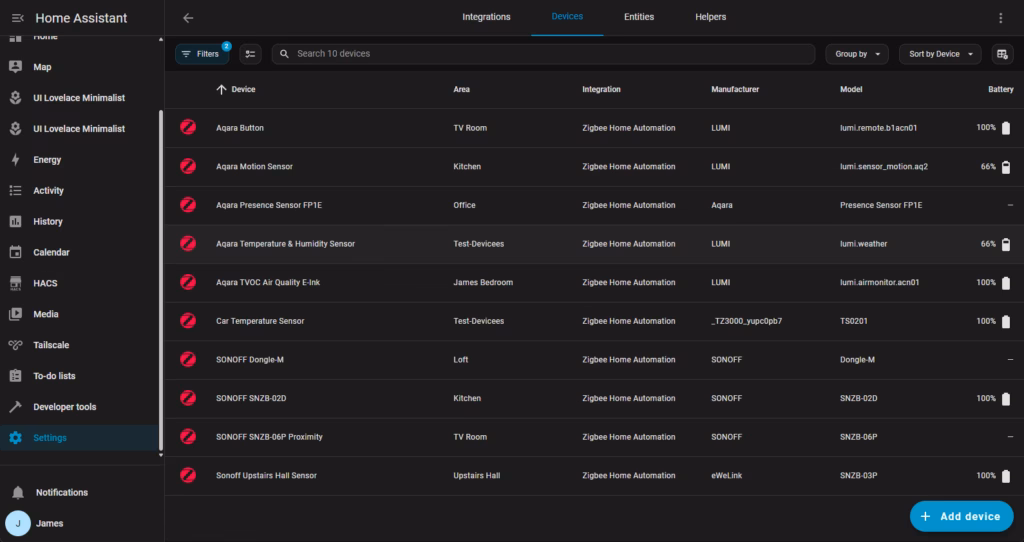Viewport: 1024px width, 542px height.
Task: Open the Aqara Motion Sensor device row
Action: (x=254, y=167)
